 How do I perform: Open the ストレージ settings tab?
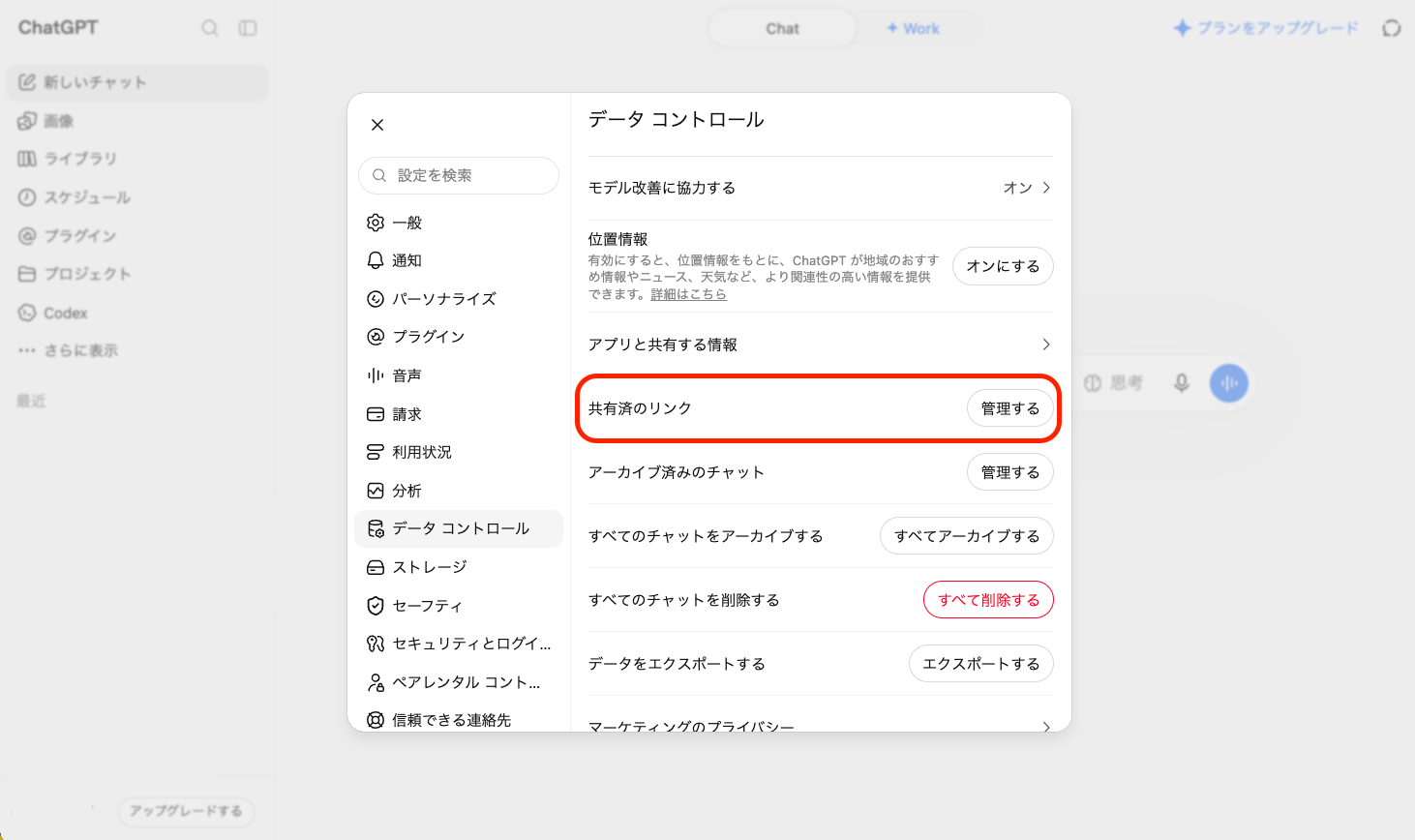pos(459,567)
